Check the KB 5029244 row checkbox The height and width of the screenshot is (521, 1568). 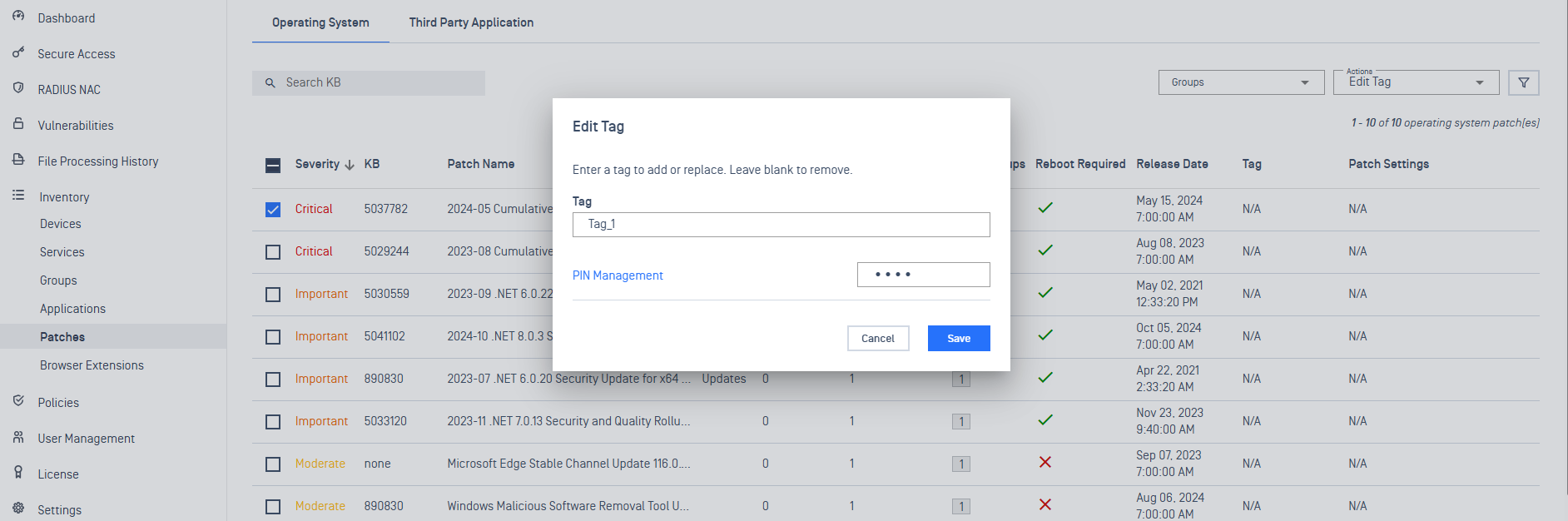[273, 252]
